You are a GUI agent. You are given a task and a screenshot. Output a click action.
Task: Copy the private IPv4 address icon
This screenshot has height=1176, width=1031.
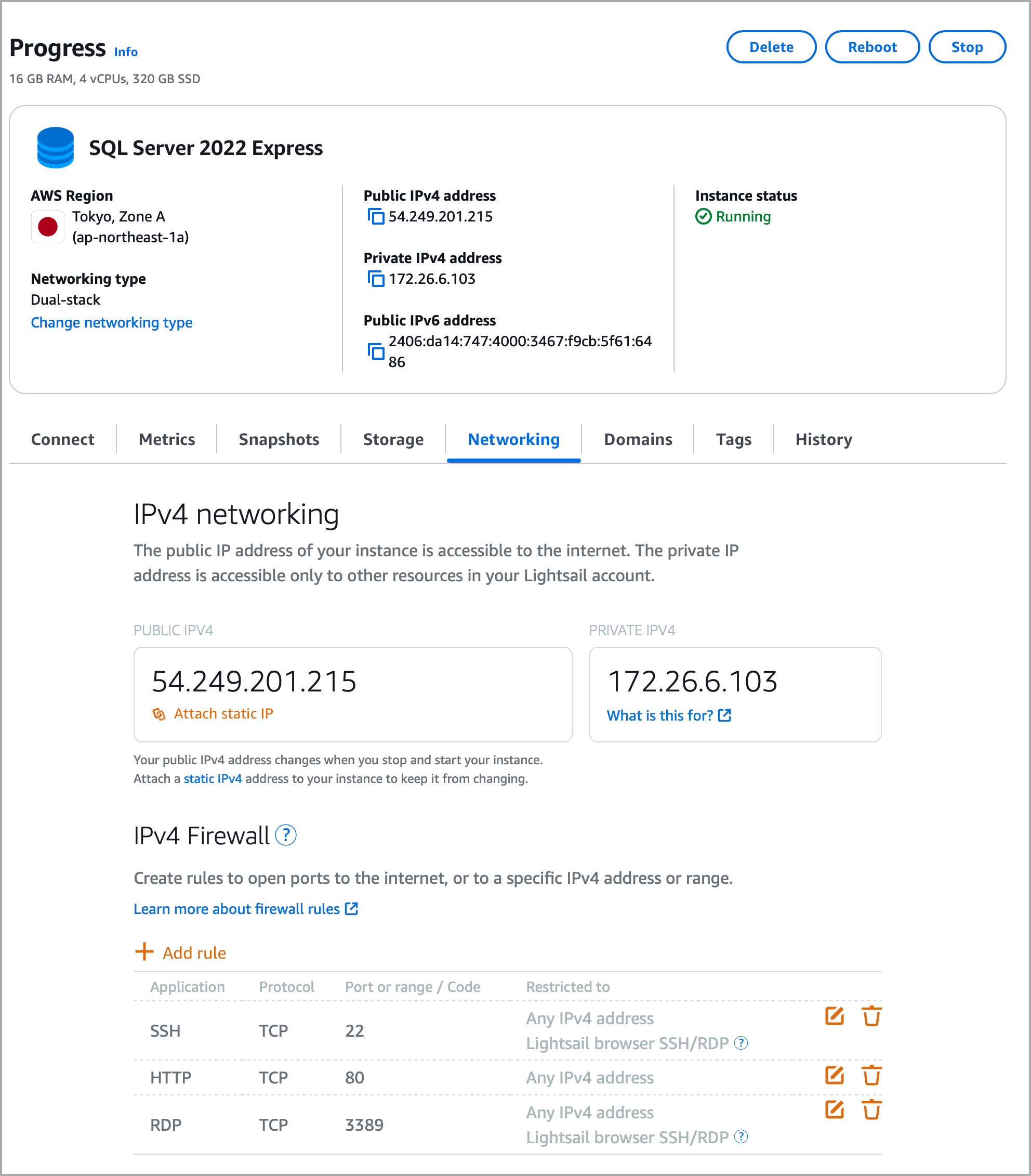[376, 279]
